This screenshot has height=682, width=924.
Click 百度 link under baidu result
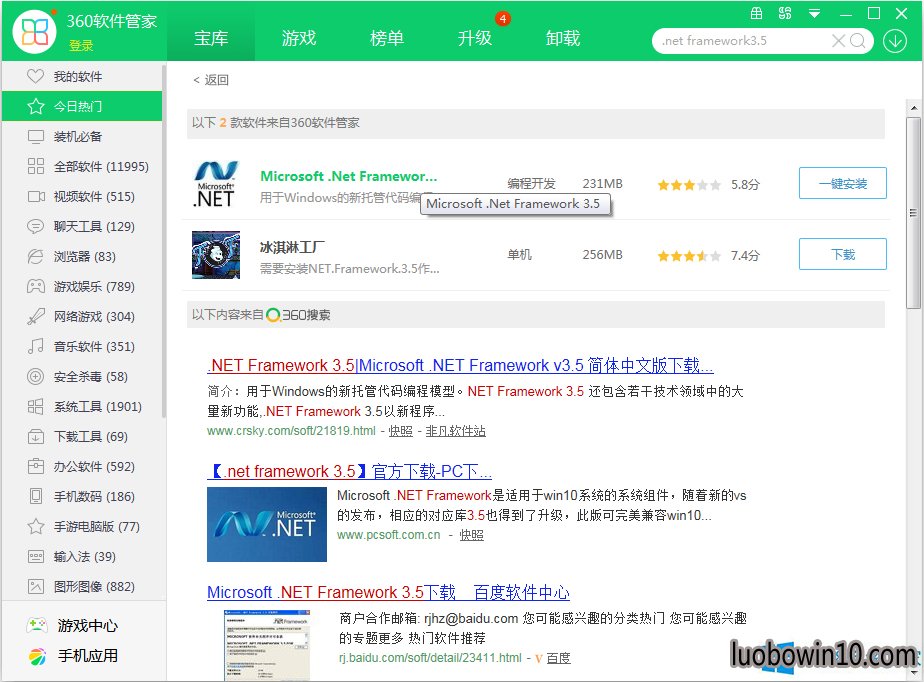(x=559, y=658)
